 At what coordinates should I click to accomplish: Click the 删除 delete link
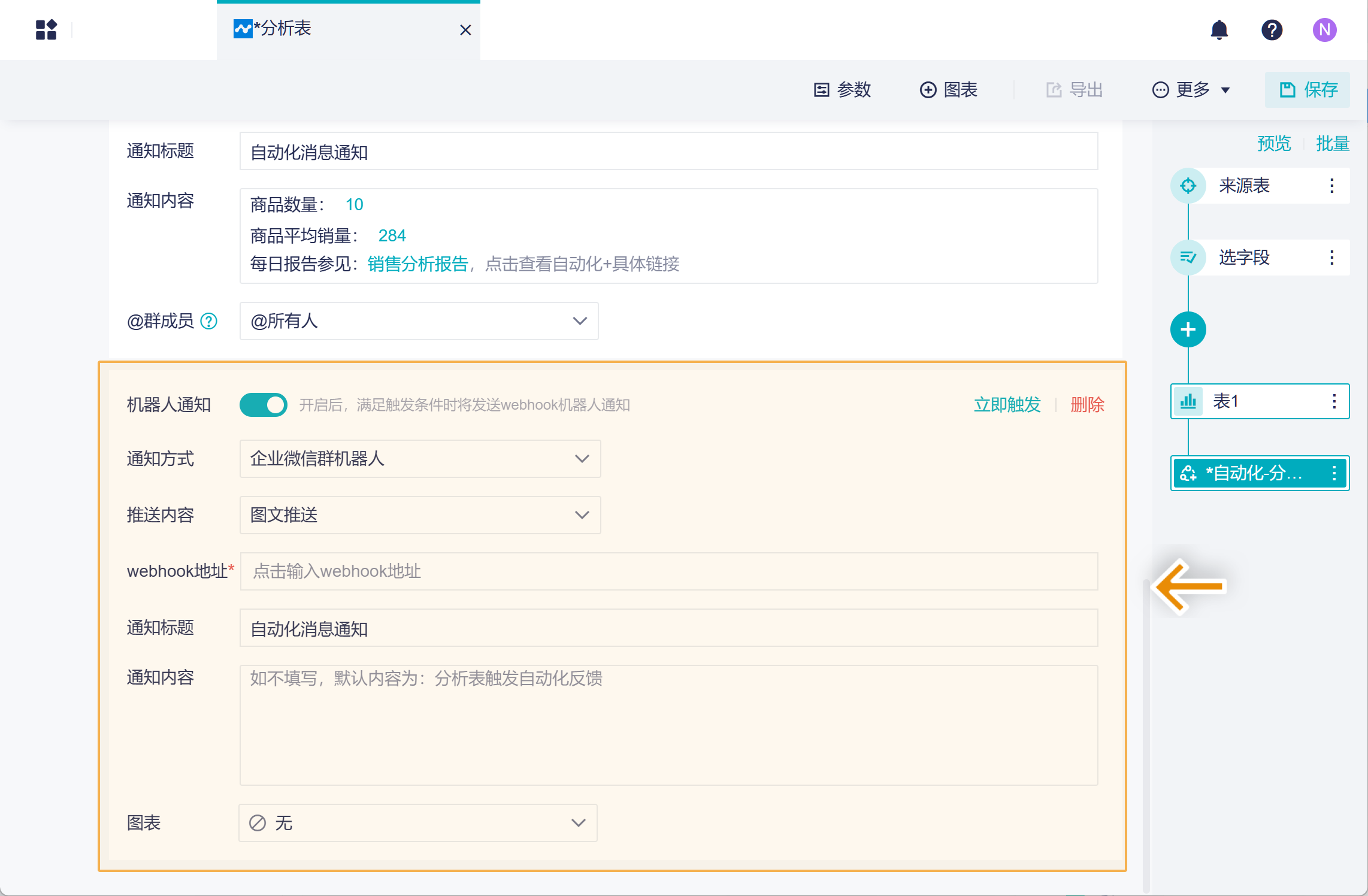pyautogui.click(x=1086, y=405)
